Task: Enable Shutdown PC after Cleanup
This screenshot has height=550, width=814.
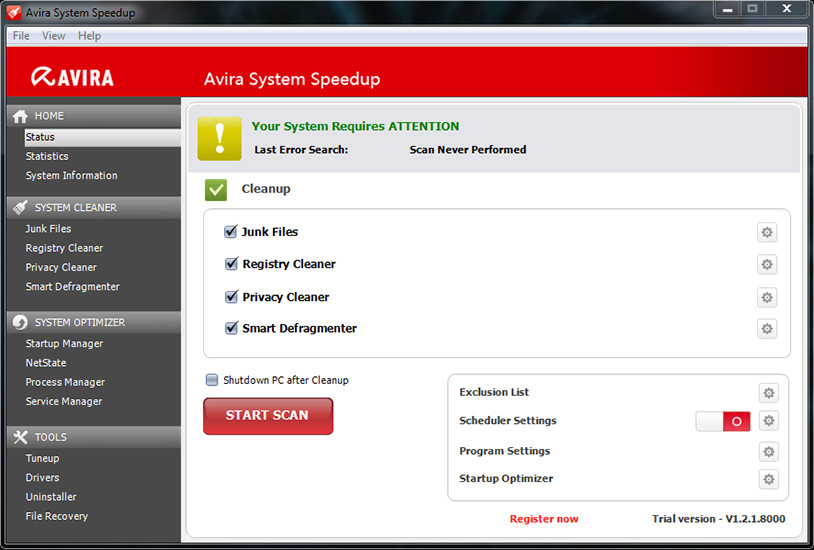Action: click(x=212, y=380)
